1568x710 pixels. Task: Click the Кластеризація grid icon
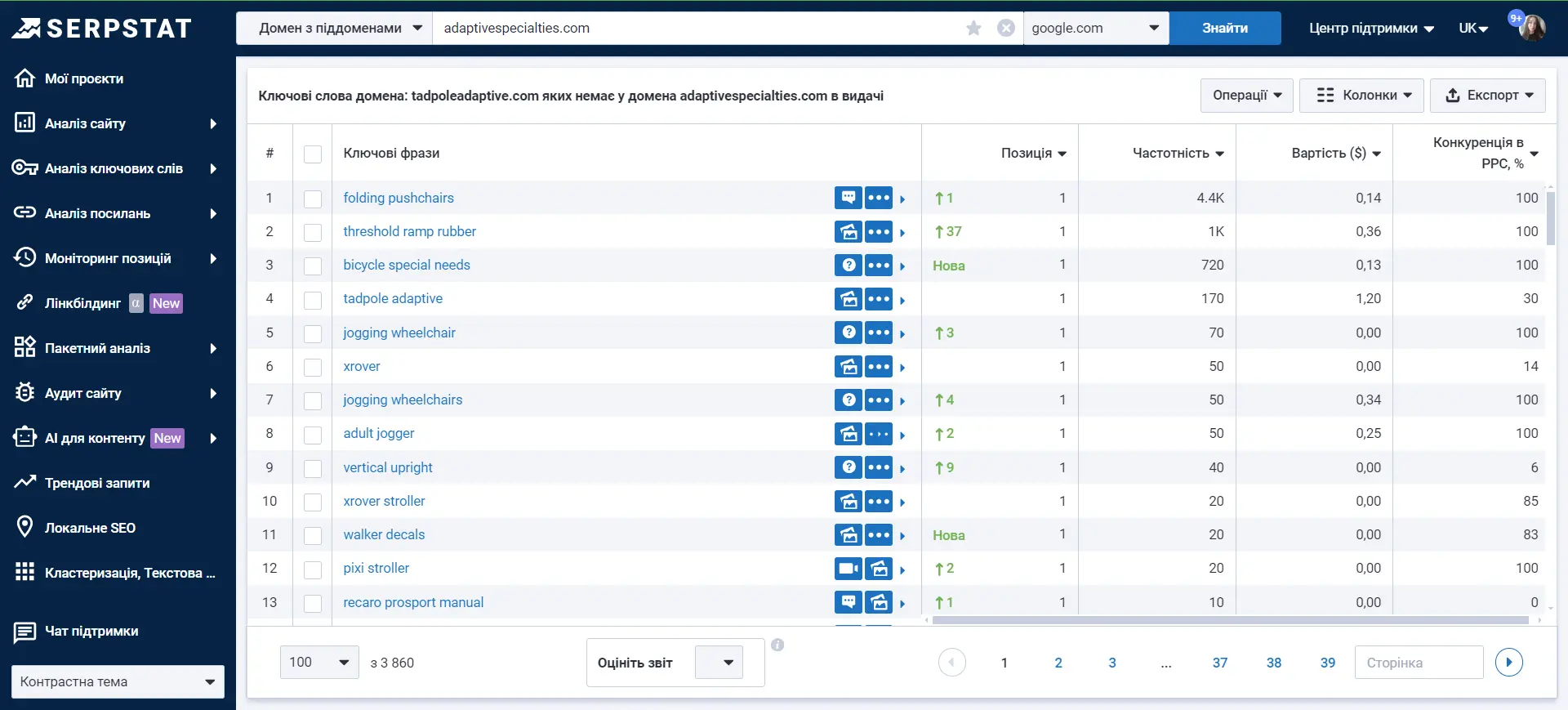24,573
